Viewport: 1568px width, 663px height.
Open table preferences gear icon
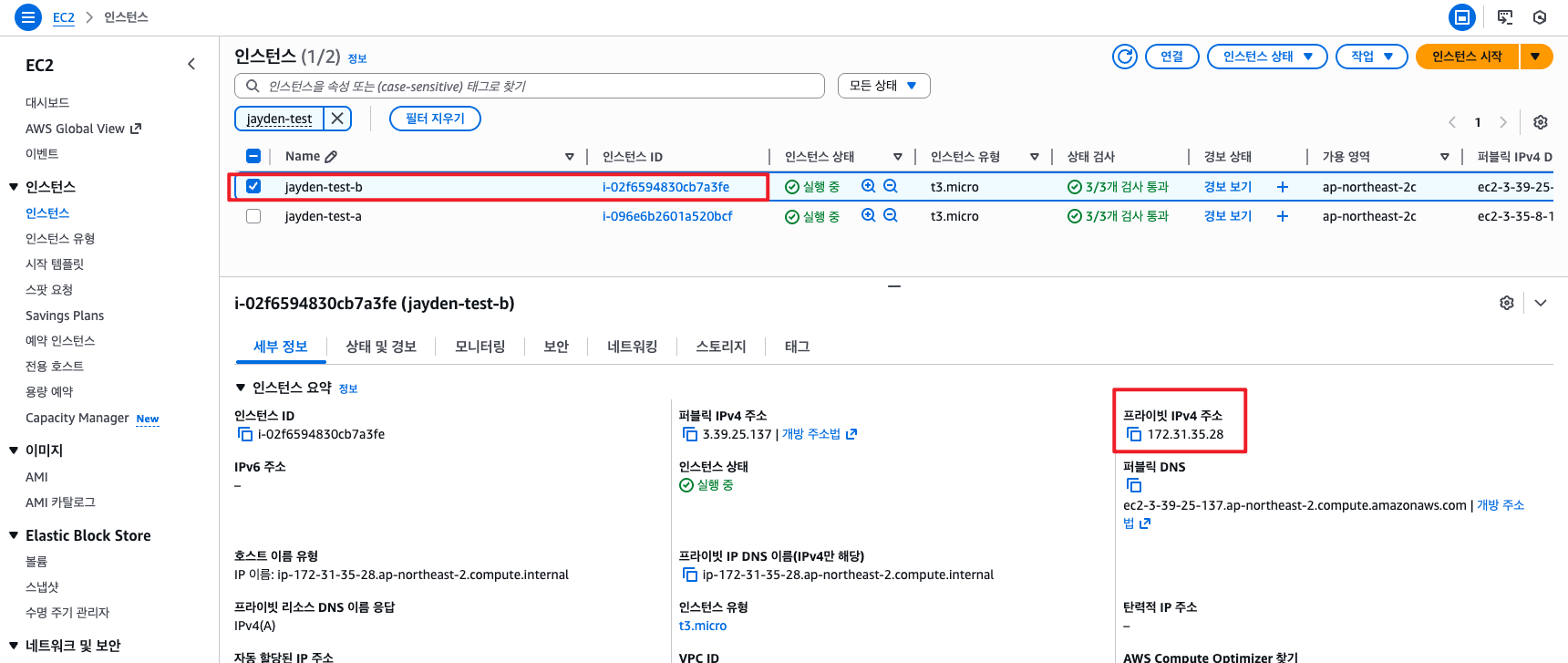pyautogui.click(x=1541, y=122)
